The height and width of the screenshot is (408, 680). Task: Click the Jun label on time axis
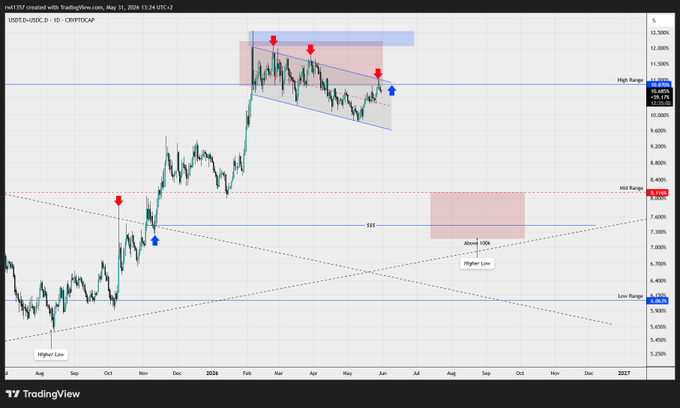pyautogui.click(x=382, y=373)
